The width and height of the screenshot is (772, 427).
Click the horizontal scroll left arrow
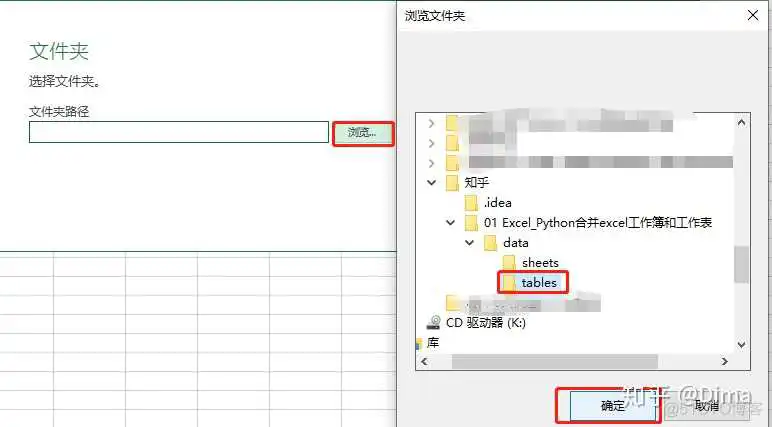pyautogui.click(x=424, y=361)
